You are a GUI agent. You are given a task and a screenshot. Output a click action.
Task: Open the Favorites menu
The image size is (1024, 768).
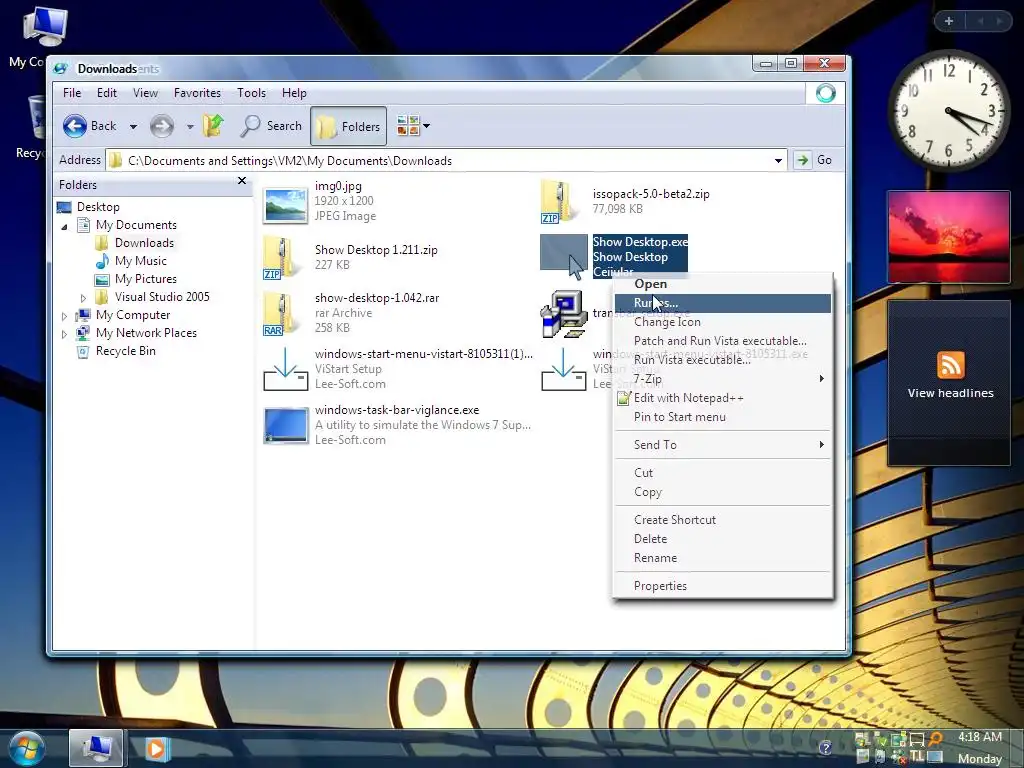point(197,93)
